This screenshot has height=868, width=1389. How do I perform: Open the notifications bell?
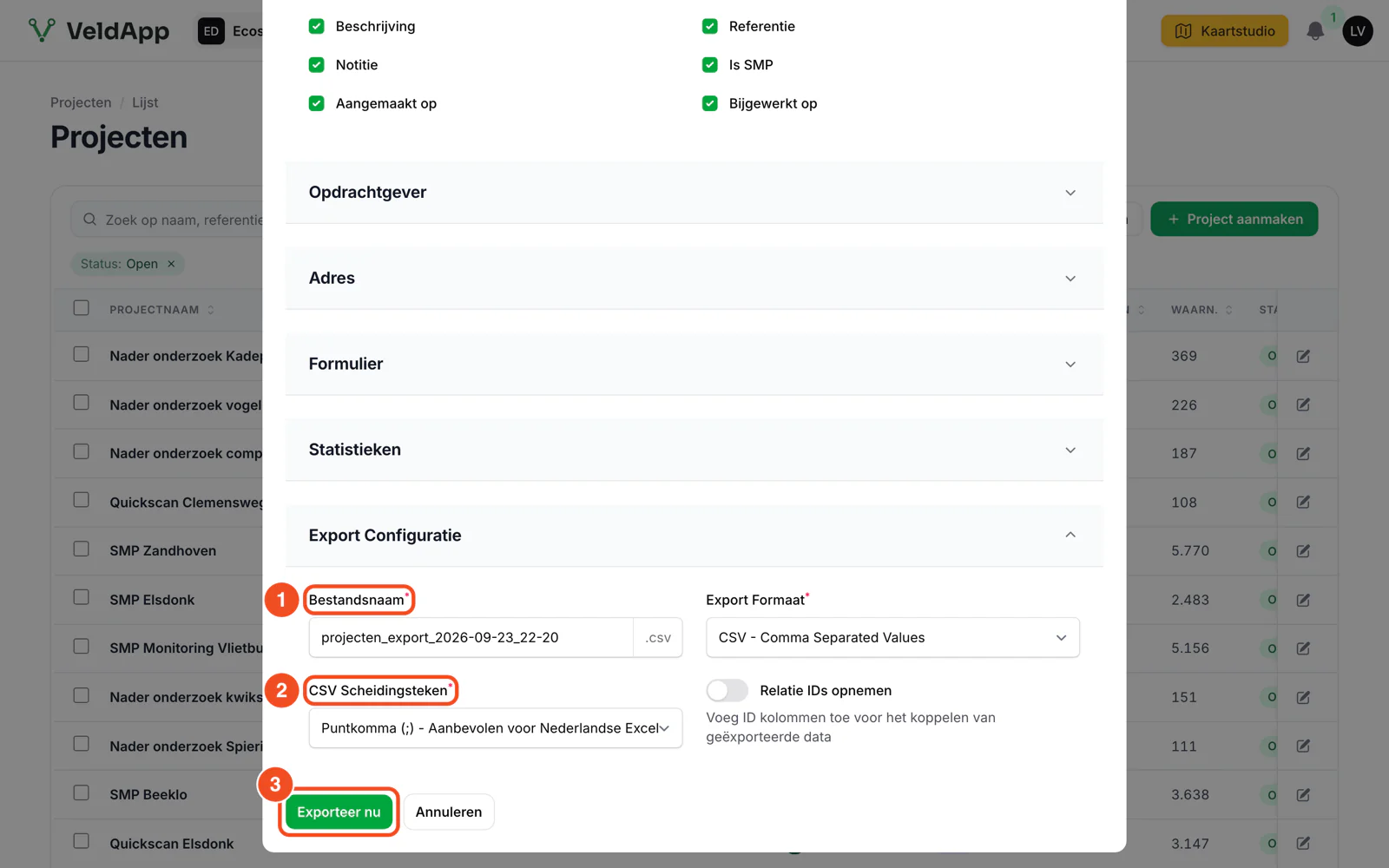[x=1315, y=31]
